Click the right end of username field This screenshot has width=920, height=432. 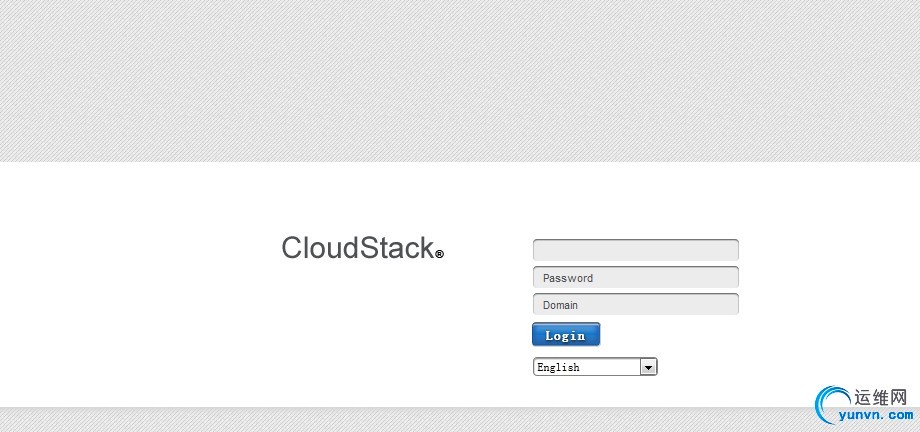[728, 250]
